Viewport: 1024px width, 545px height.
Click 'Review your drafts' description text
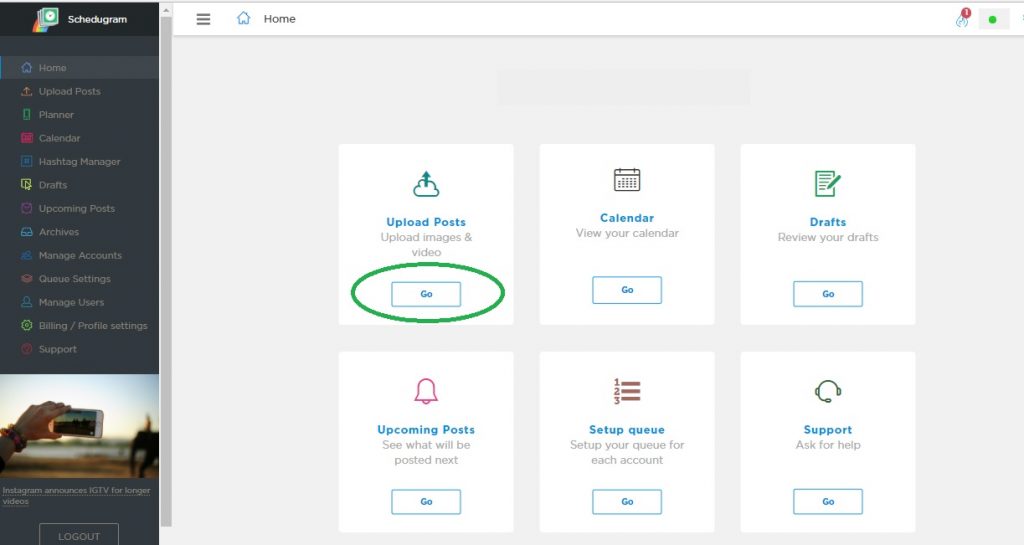[x=827, y=237]
